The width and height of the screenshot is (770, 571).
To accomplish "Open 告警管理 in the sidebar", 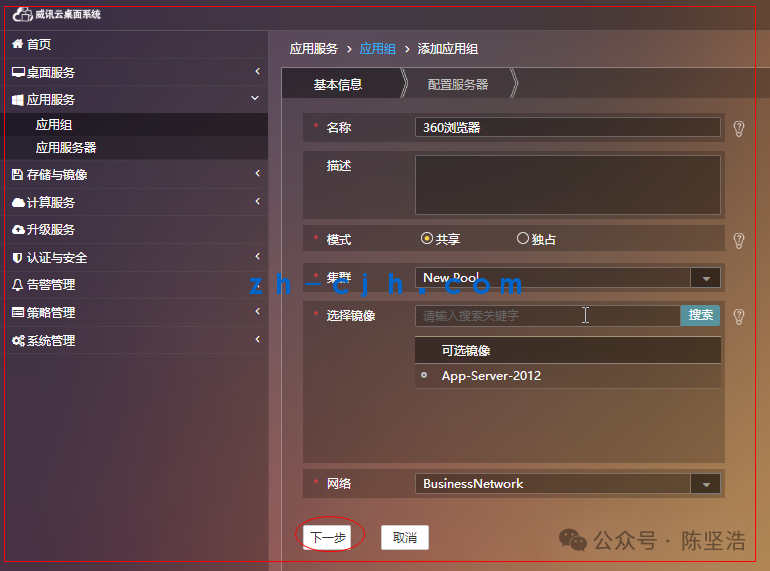I will (50, 285).
